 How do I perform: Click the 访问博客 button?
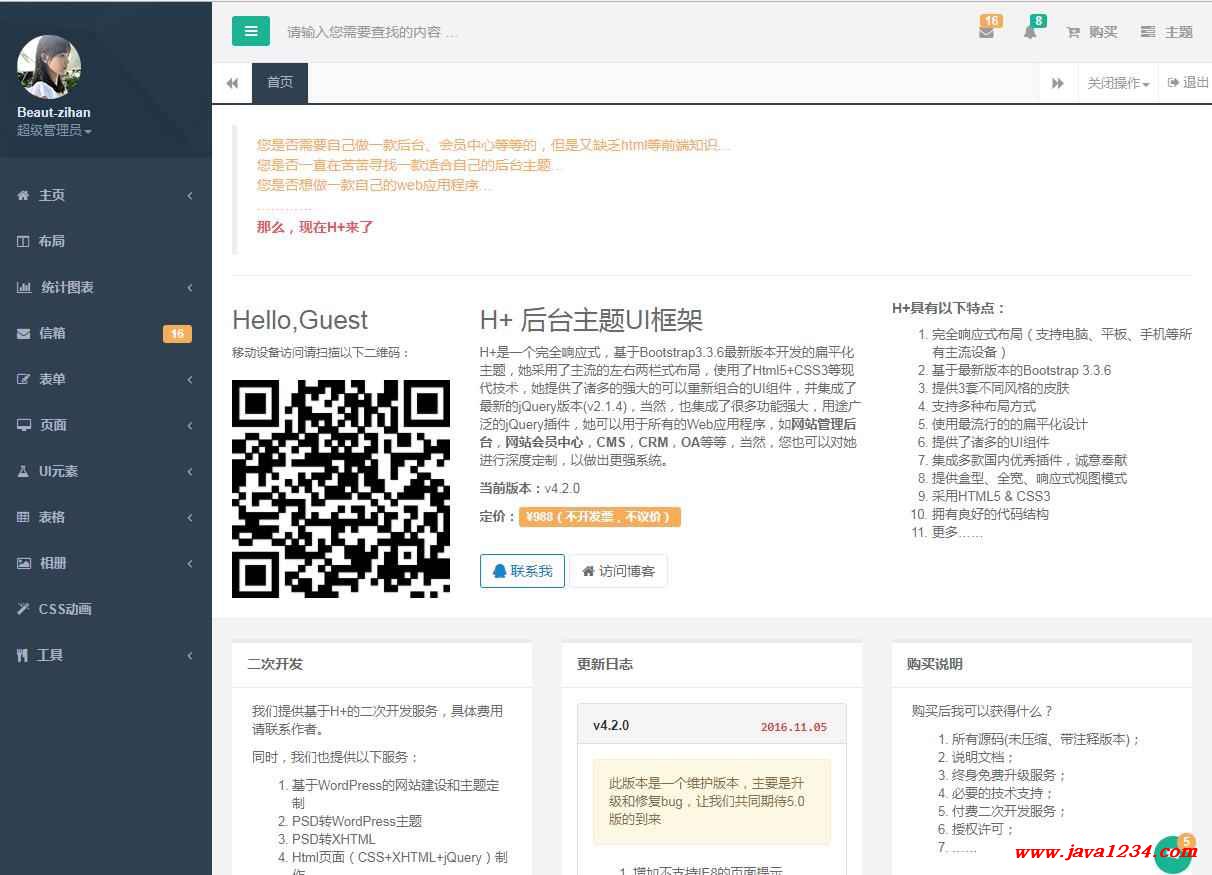[x=618, y=571]
